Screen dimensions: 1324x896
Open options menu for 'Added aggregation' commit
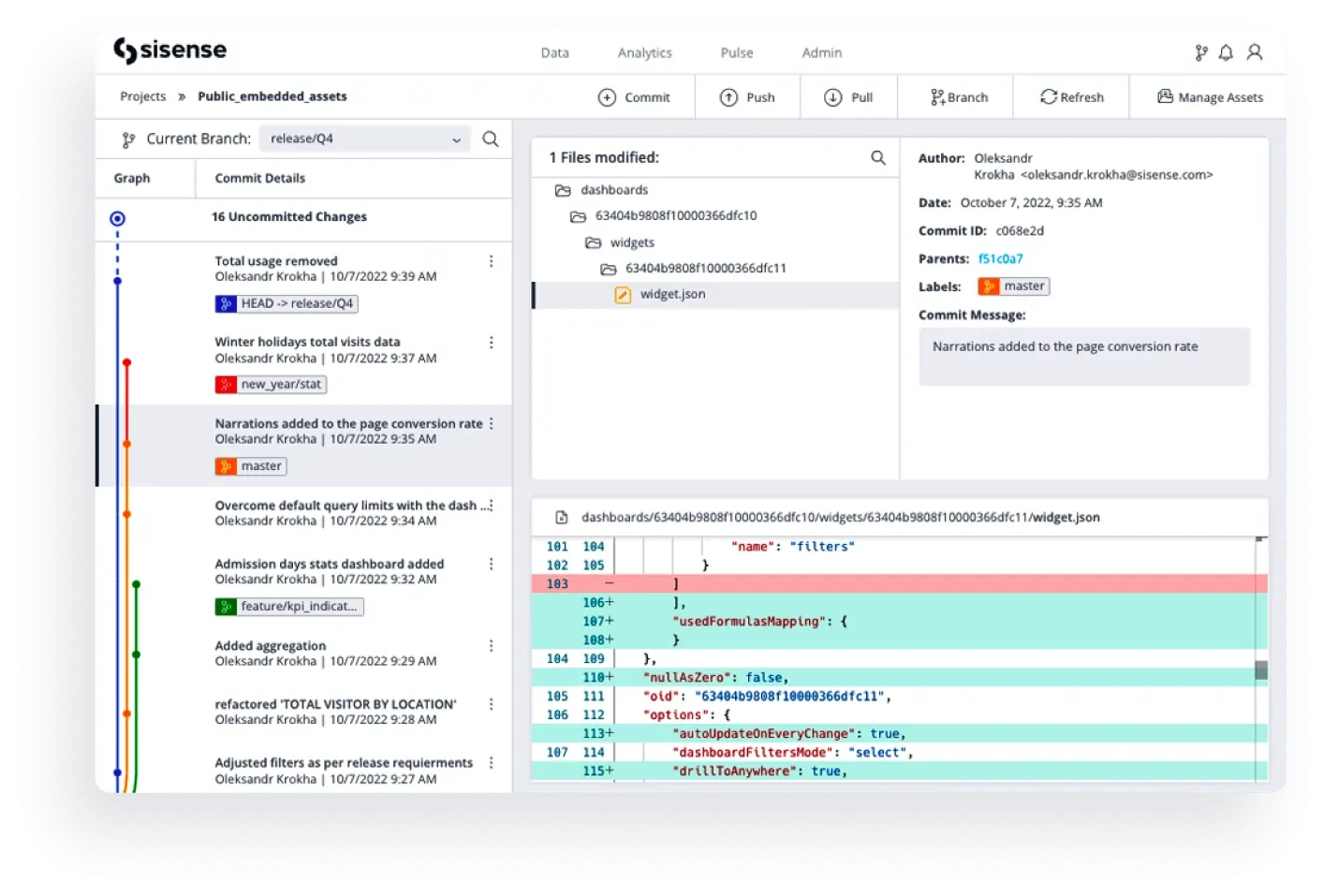tap(492, 645)
